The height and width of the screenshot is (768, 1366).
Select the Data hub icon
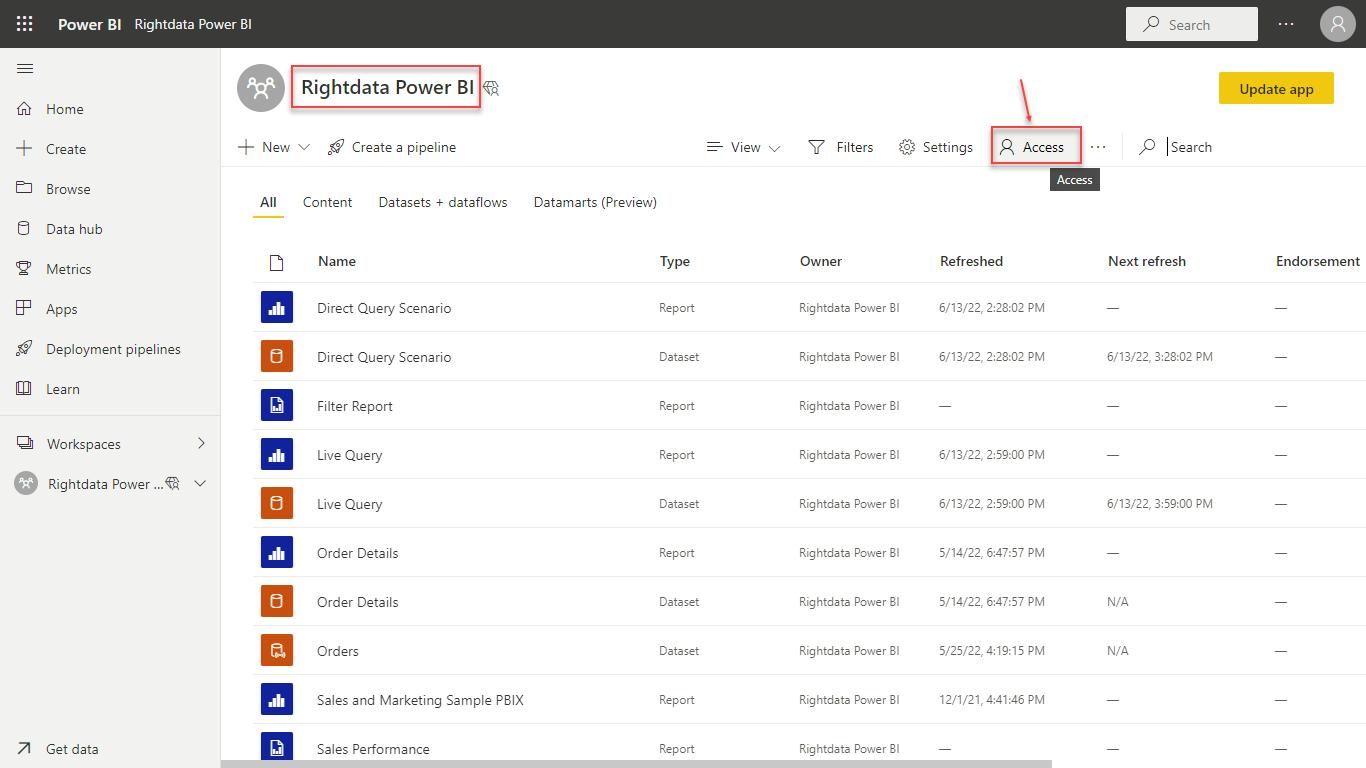click(74, 228)
